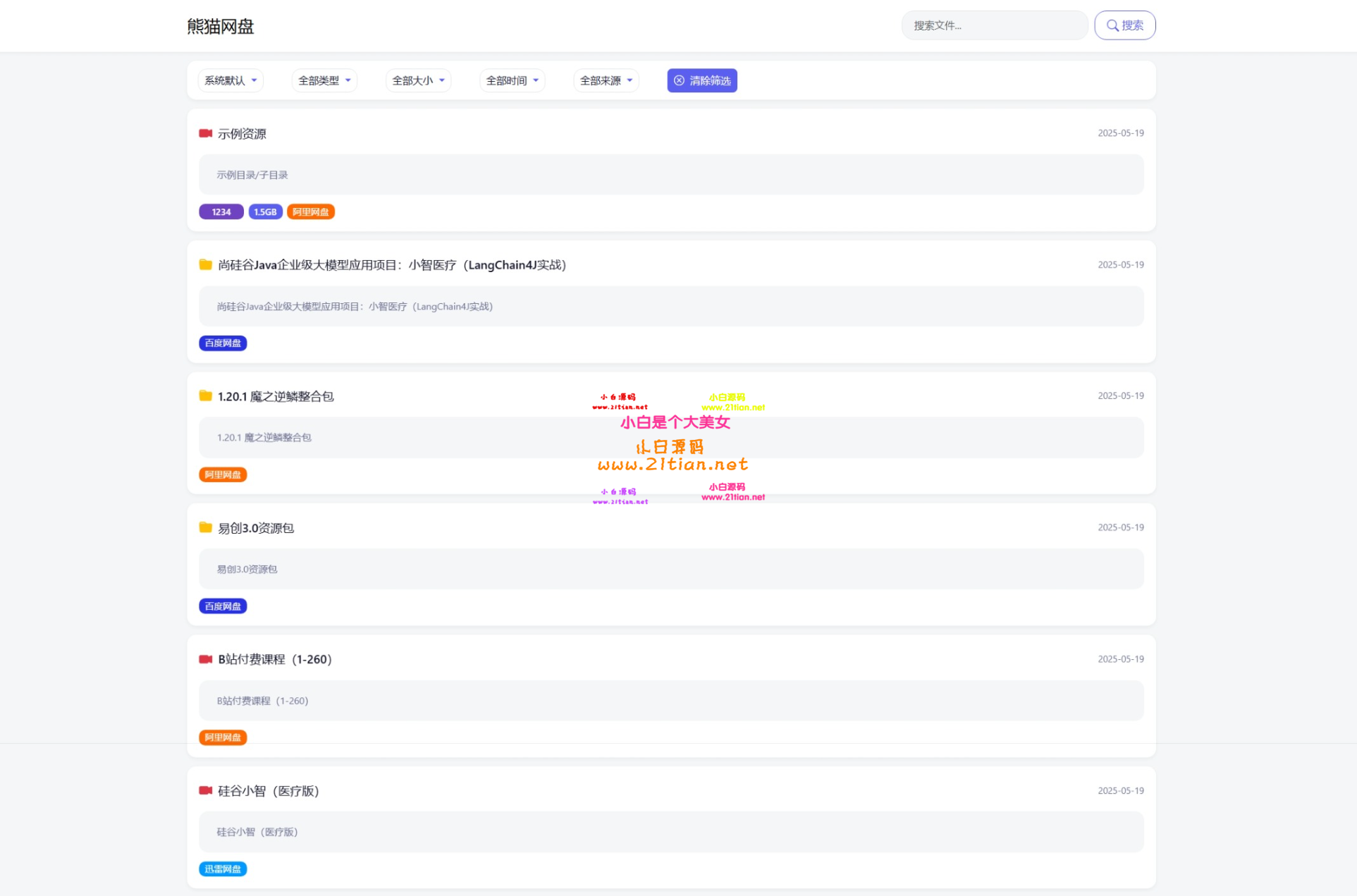Open the 易创3.0资源包 title link
Image resolution: width=1357 pixels, height=896 pixels.
pos(255,528)
